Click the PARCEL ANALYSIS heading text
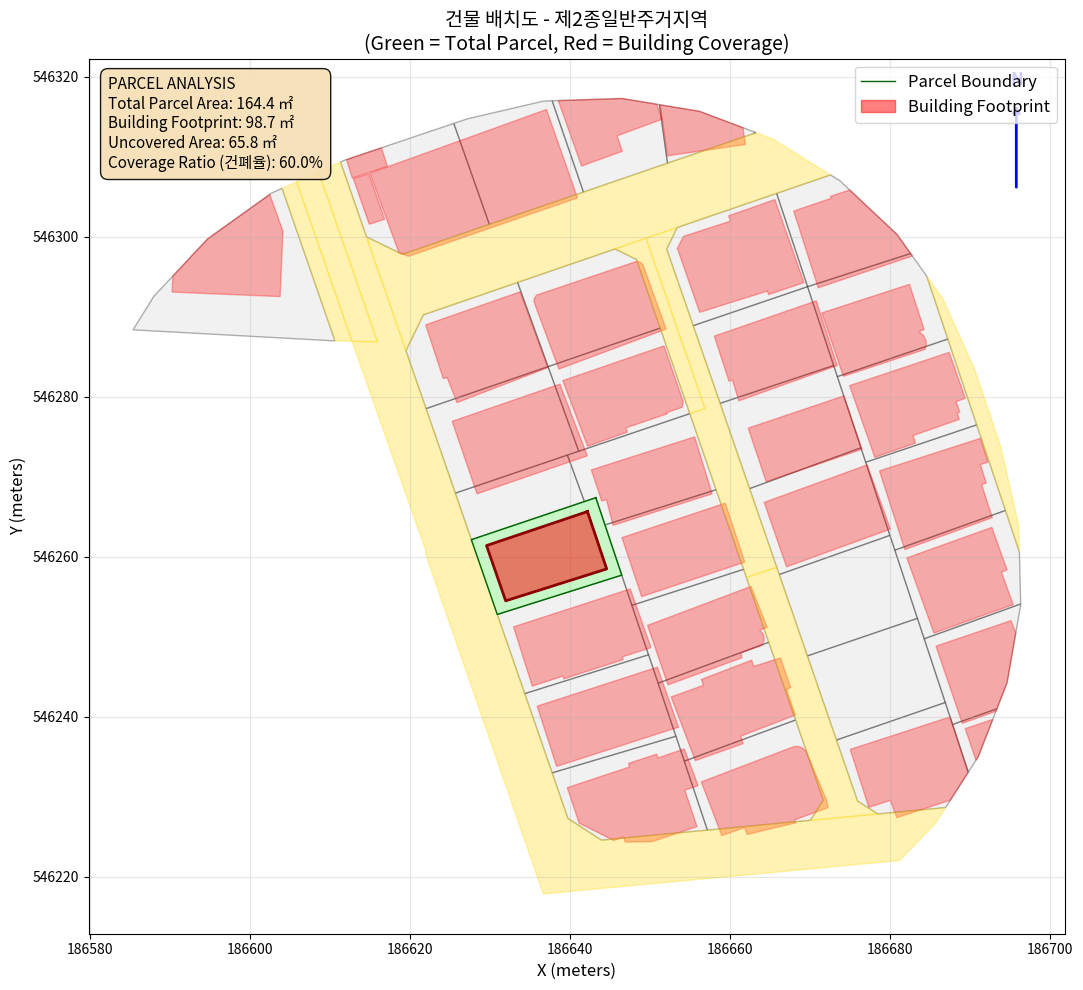Image resolution: width=1083 pixels, height=990 pixels. (x=171, y=84)
